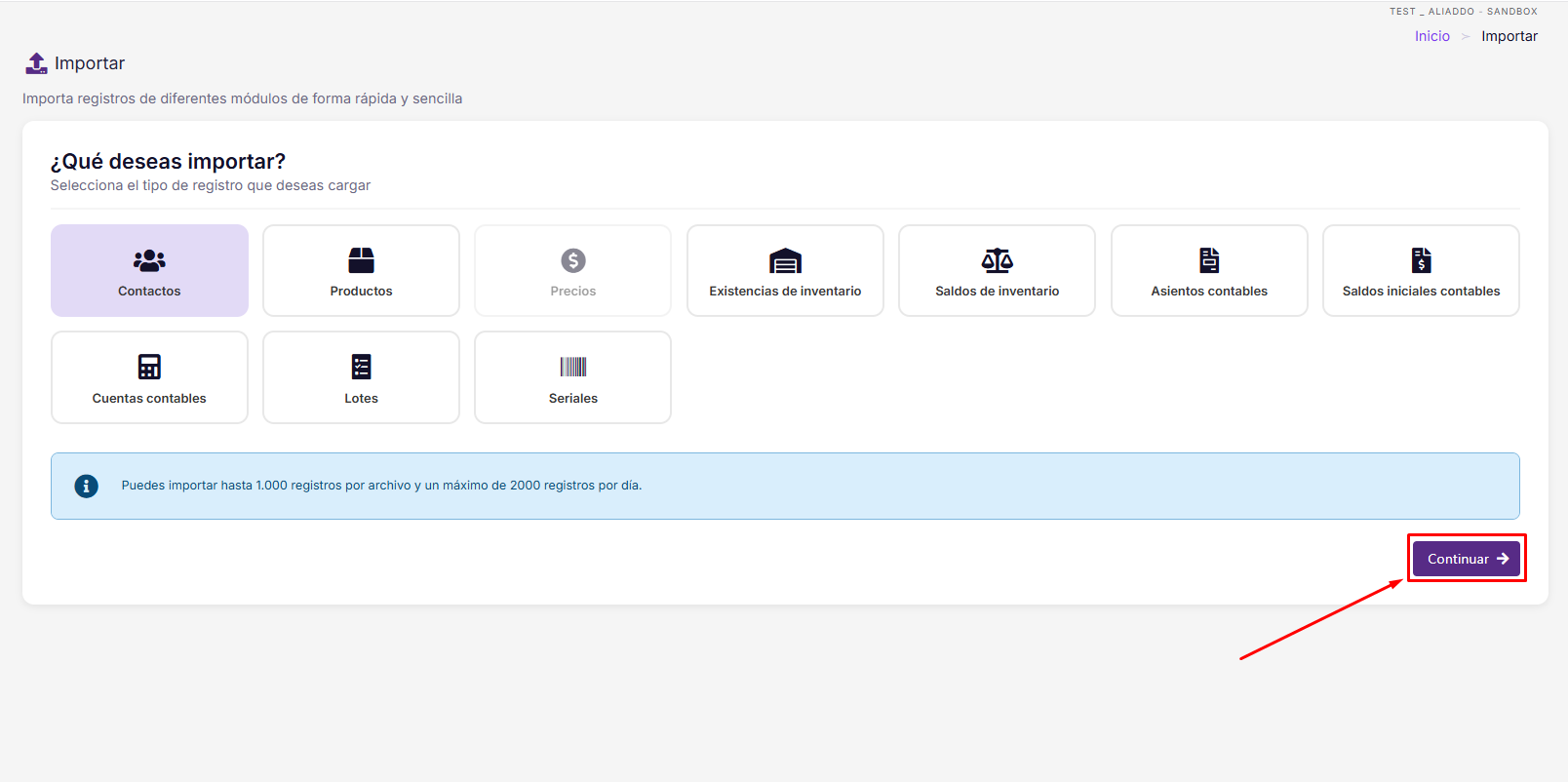Click the arrow on the Continuar button
This screenshot has height=782, width=1568.
[1503, 559]
